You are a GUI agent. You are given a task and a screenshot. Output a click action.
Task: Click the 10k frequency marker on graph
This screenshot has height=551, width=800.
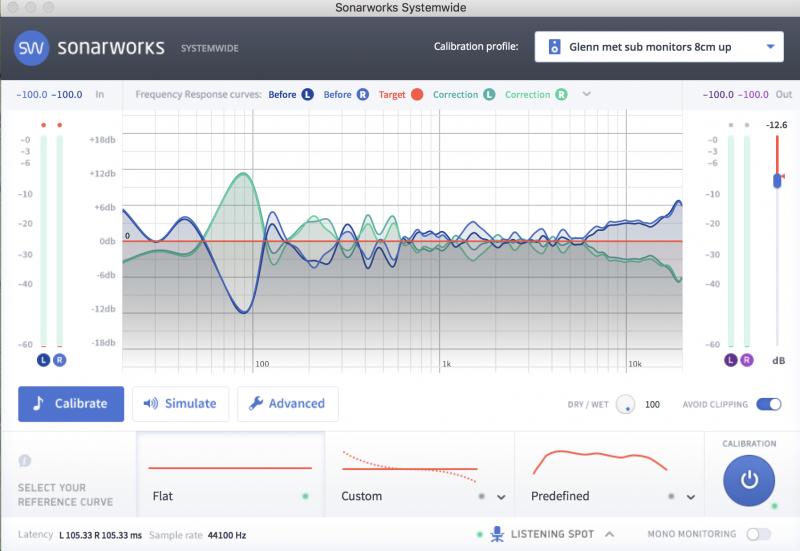point(635,364)
